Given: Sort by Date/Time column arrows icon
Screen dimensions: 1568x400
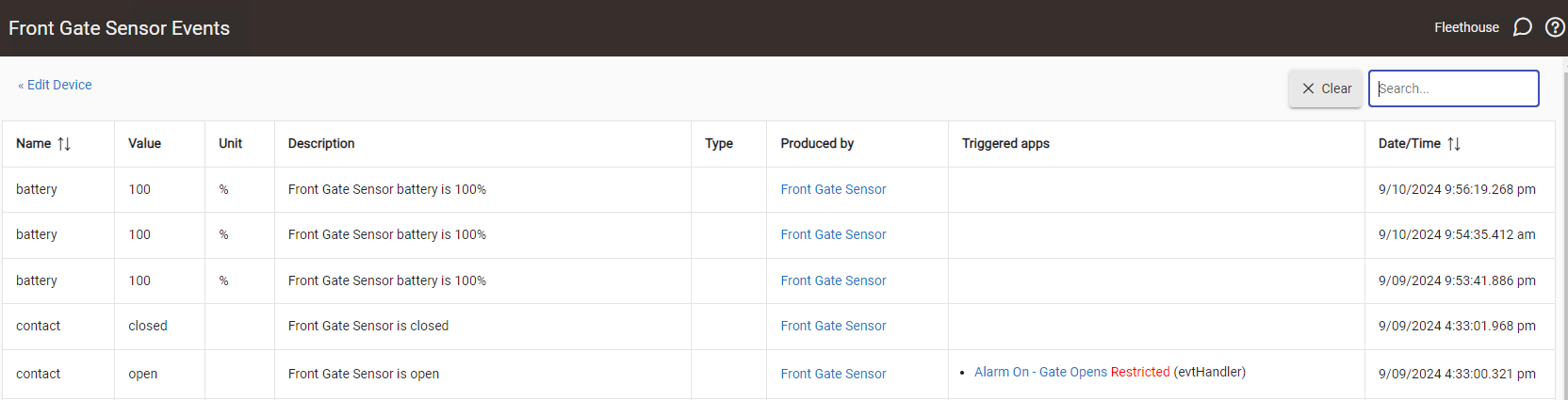Looking at the screenshot, I should 1454,144.
